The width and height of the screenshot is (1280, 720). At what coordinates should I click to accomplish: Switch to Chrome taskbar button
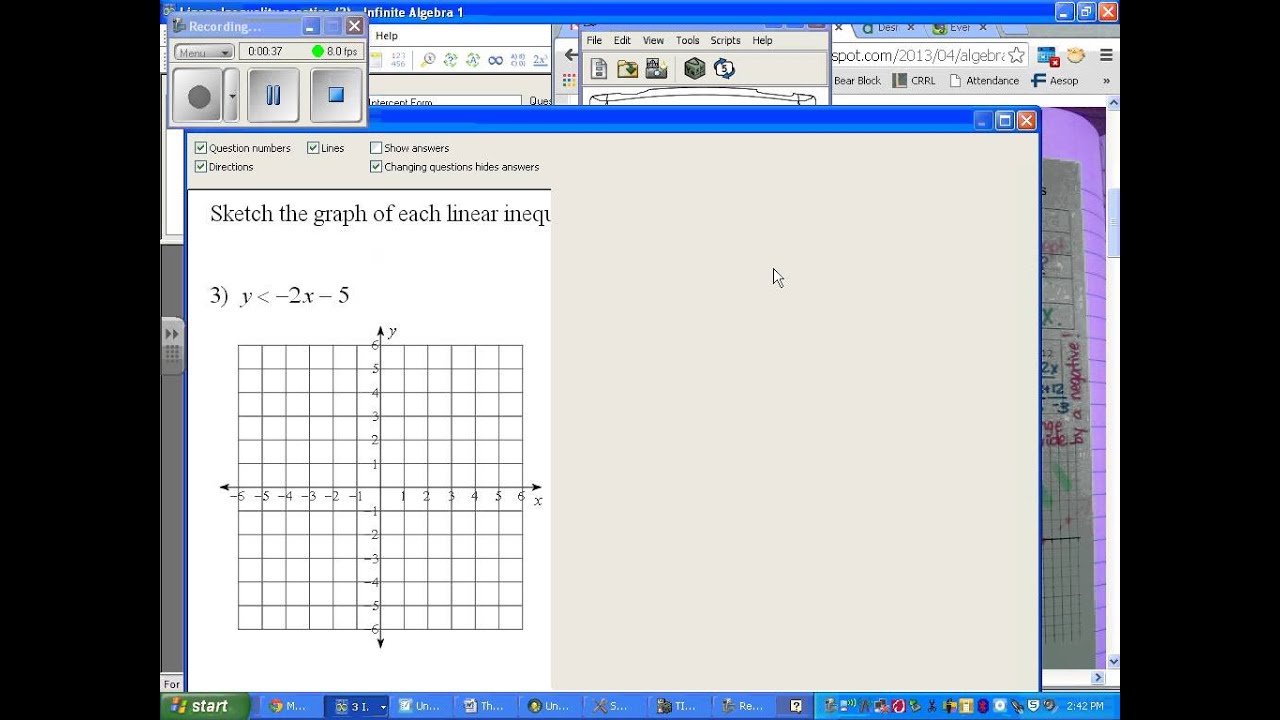point(289,706)
